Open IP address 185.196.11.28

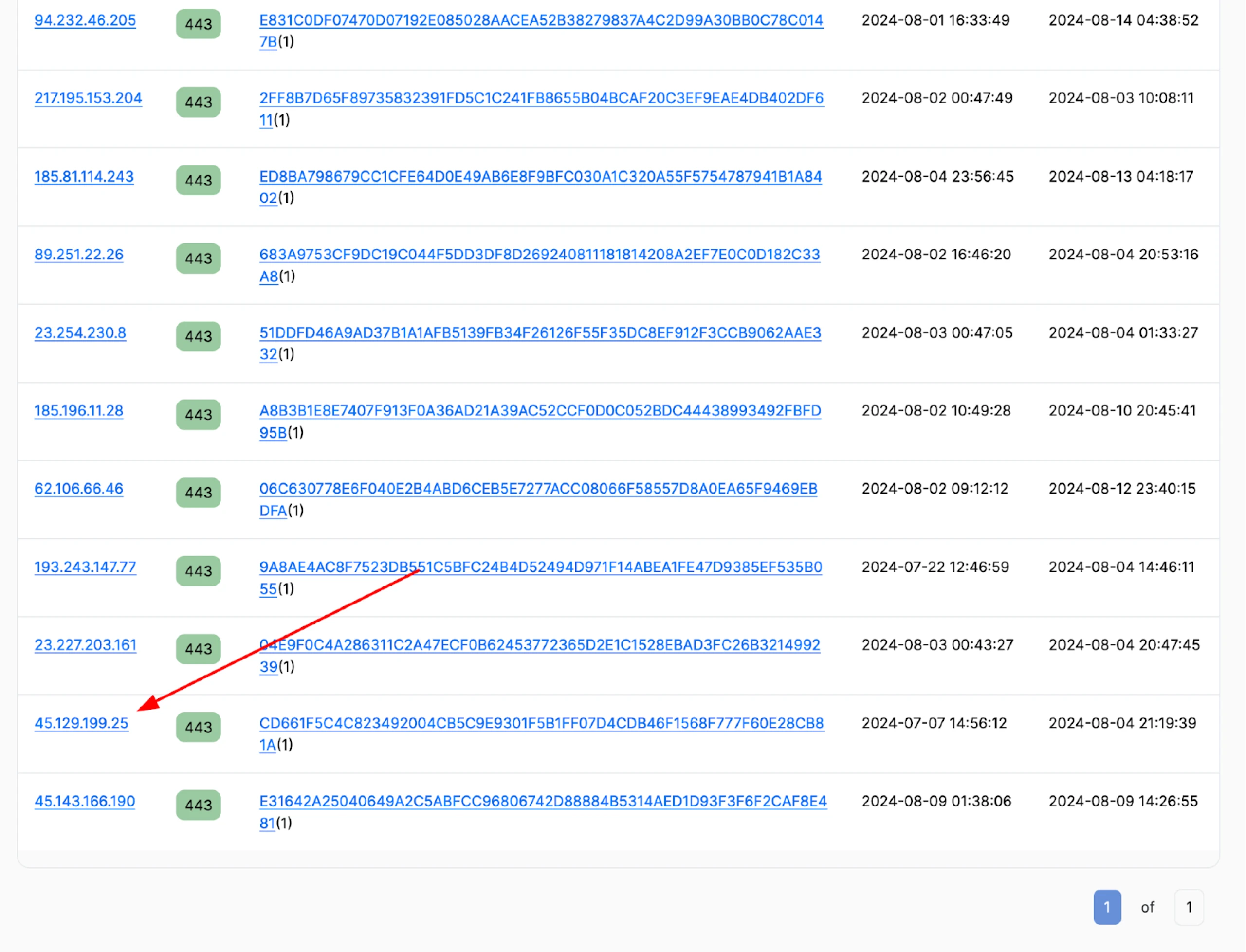click(79, 411)
